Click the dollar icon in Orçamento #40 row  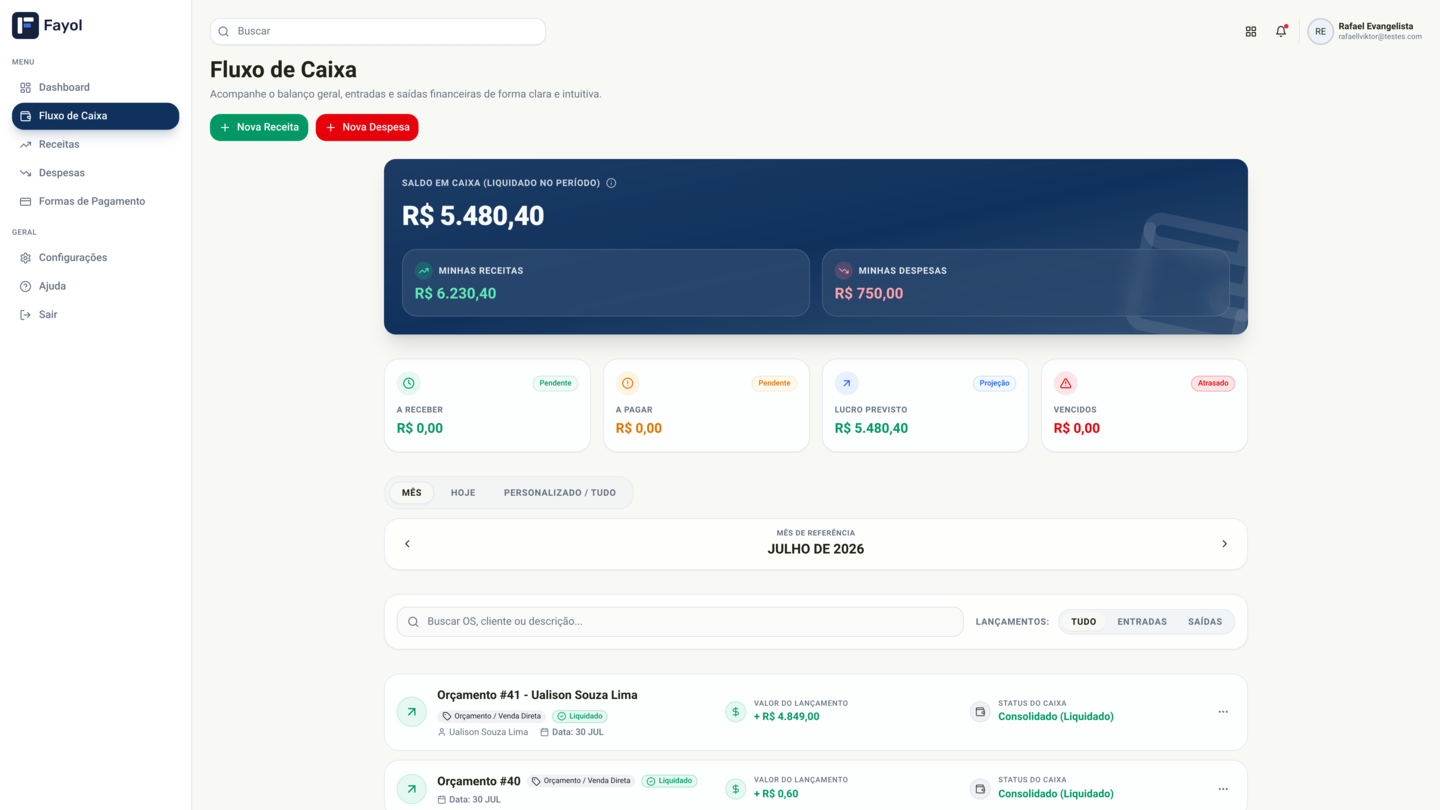[x=735, y=789]
